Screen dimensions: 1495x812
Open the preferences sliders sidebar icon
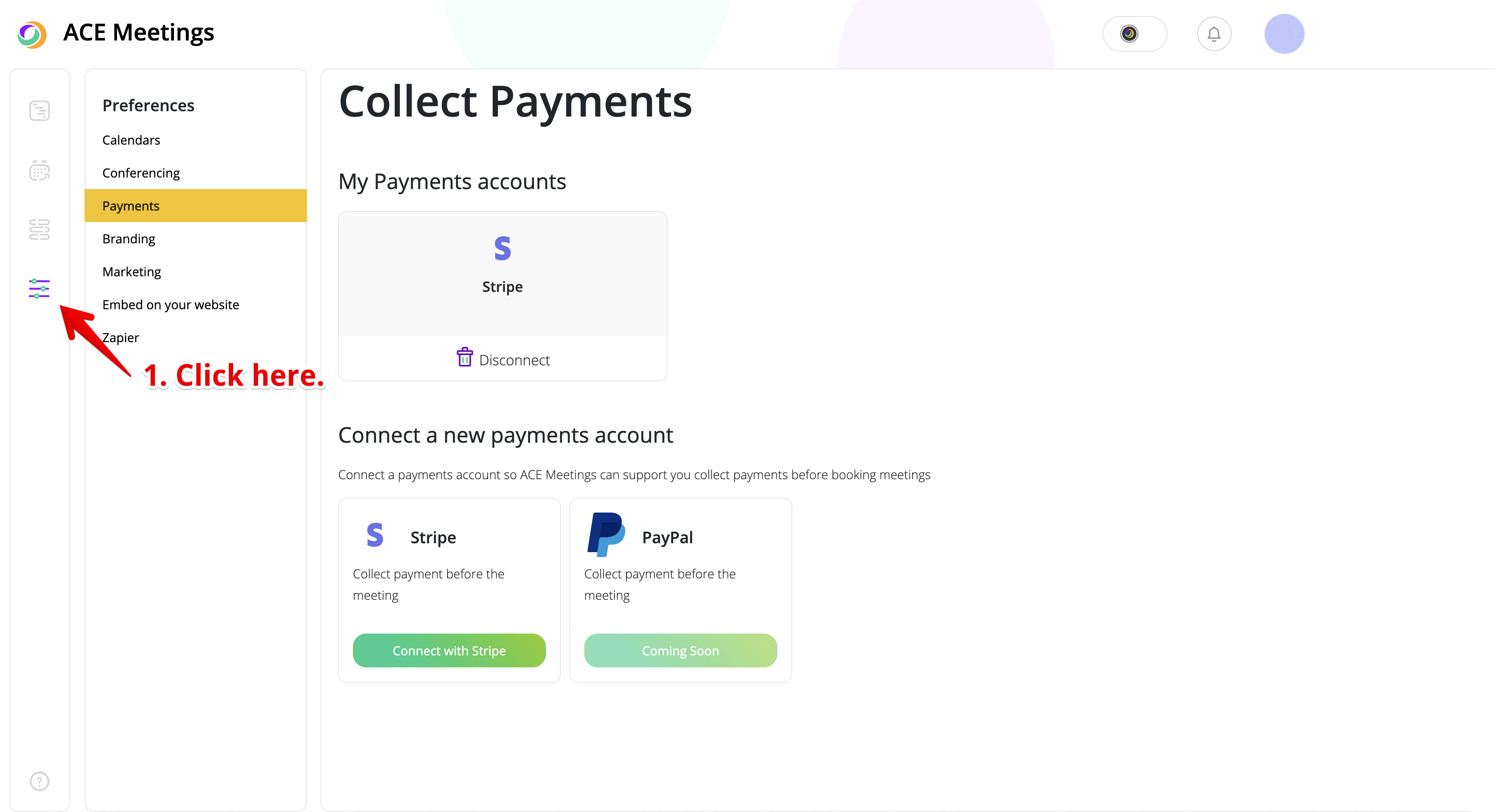point(40,288)
